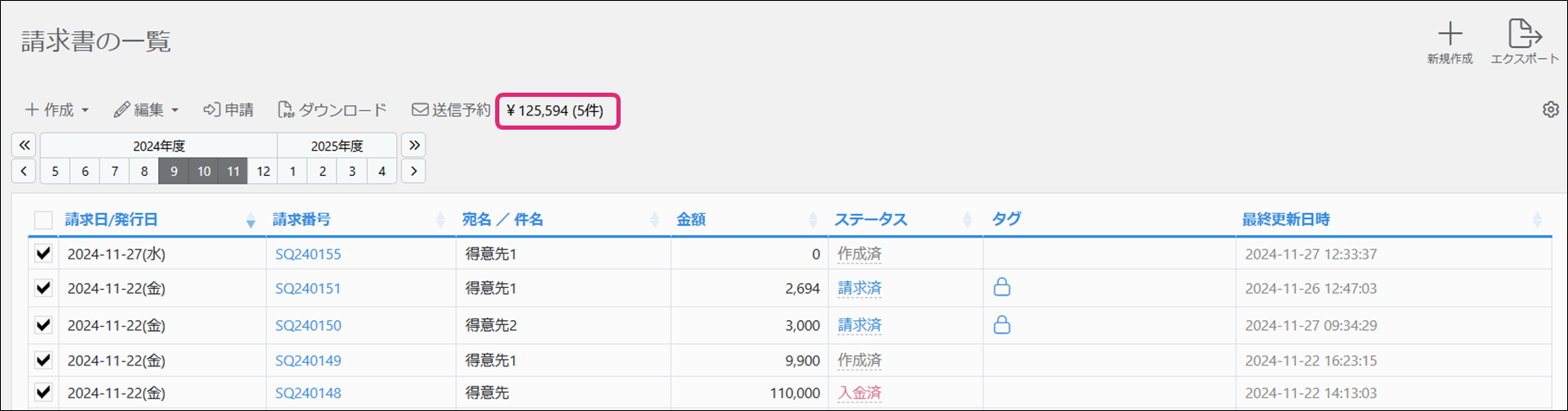Jump back with the double-left chevron
This screenshot has width=1568, height=411.
coord(24,145)
